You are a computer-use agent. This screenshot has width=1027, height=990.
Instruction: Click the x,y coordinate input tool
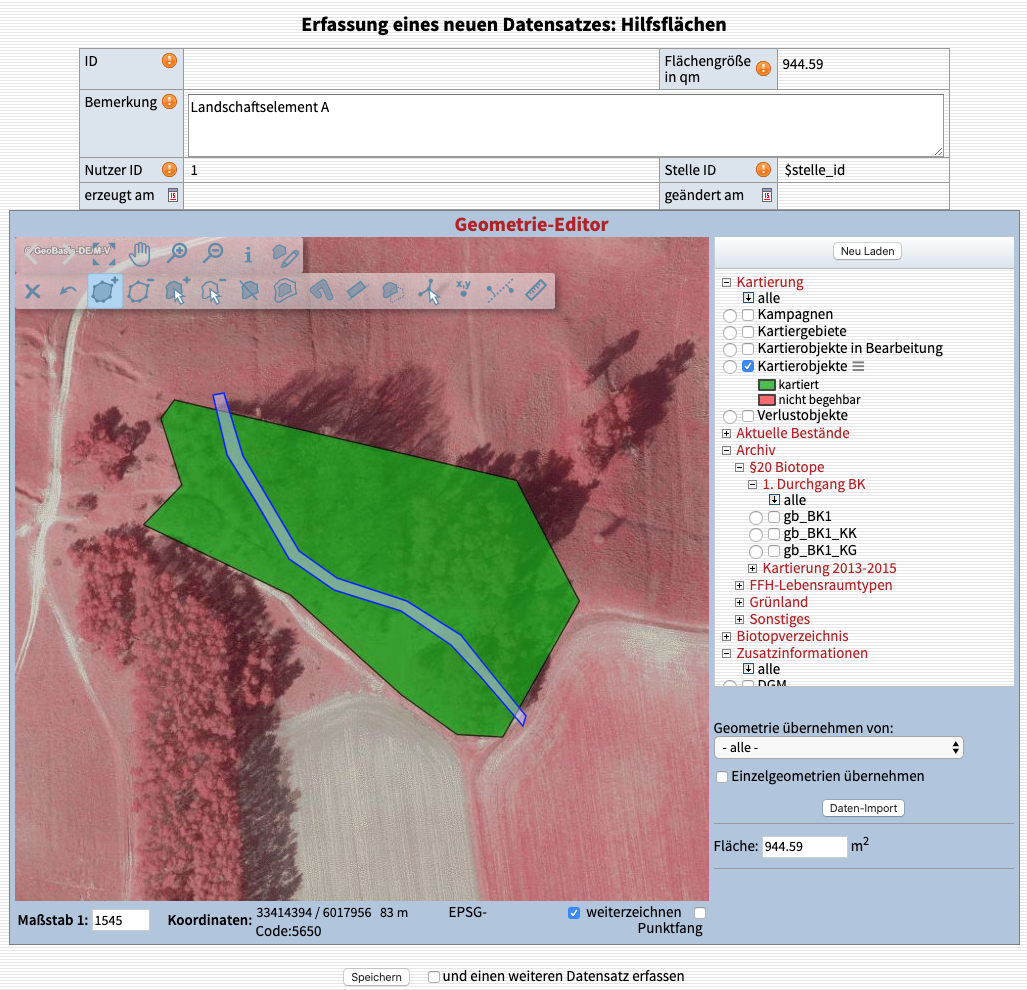(463, 290)
